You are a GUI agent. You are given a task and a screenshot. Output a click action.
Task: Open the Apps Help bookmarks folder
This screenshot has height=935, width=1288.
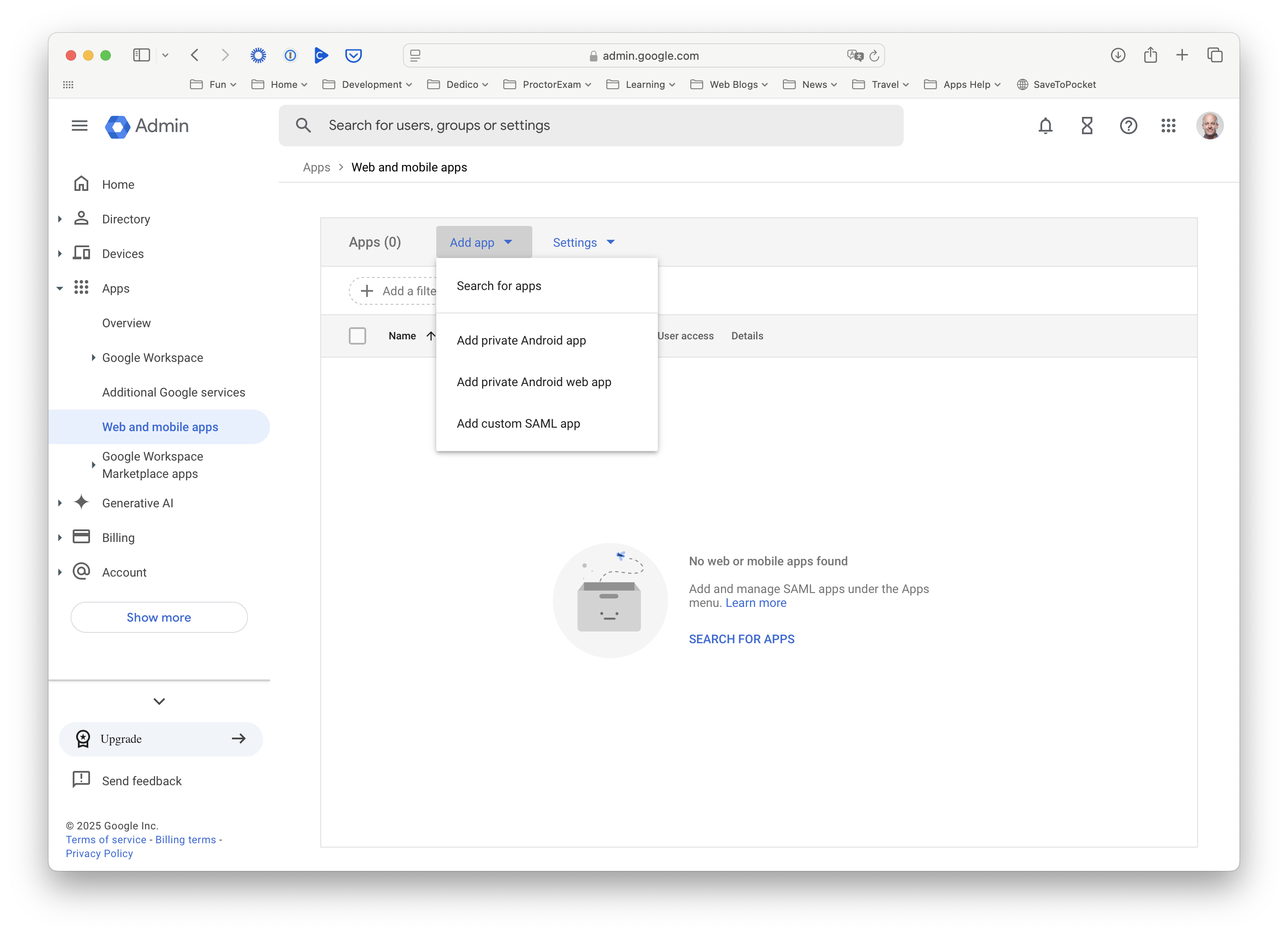(963, 85)
